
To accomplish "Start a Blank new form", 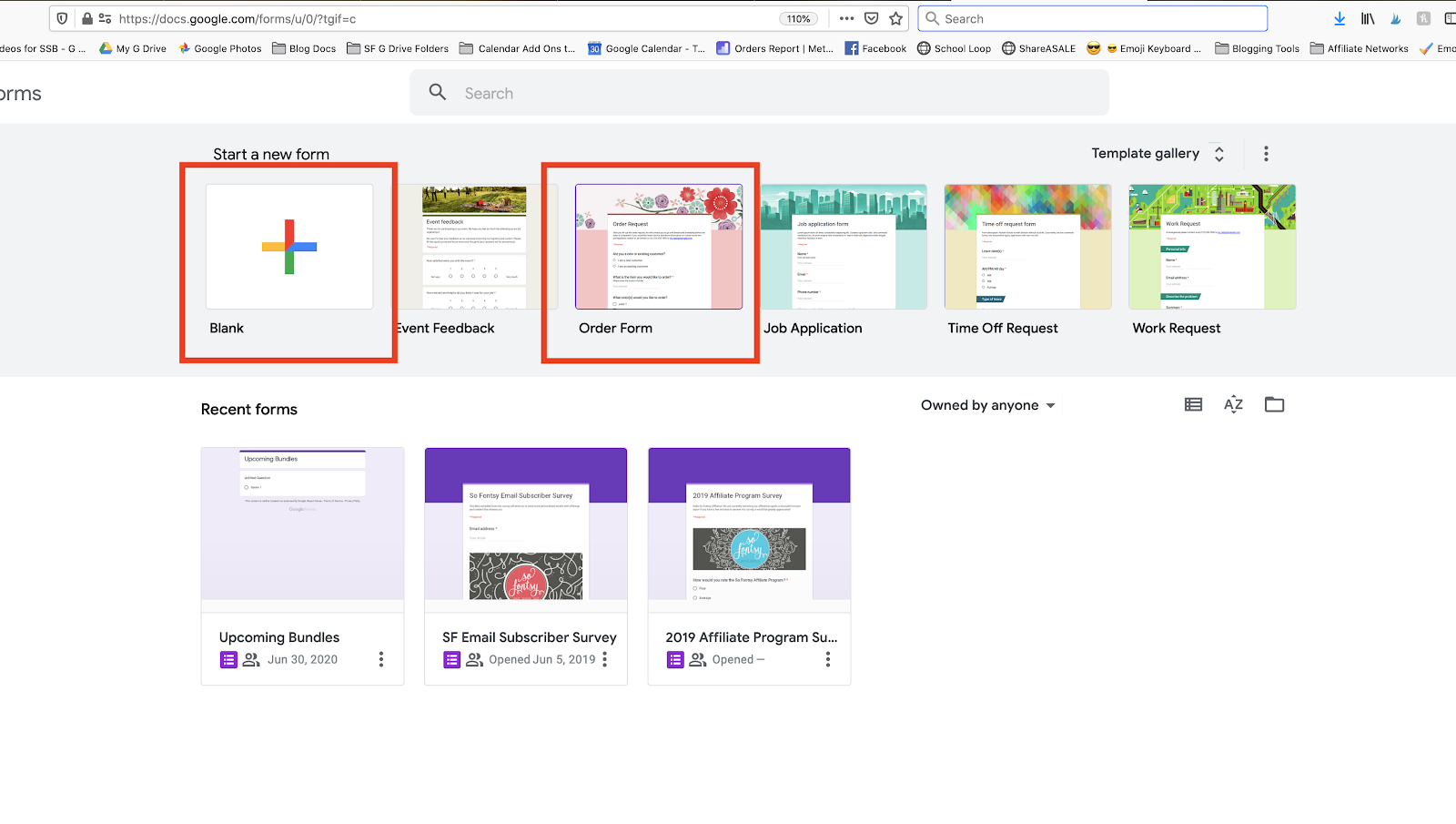I will (289, 247).
